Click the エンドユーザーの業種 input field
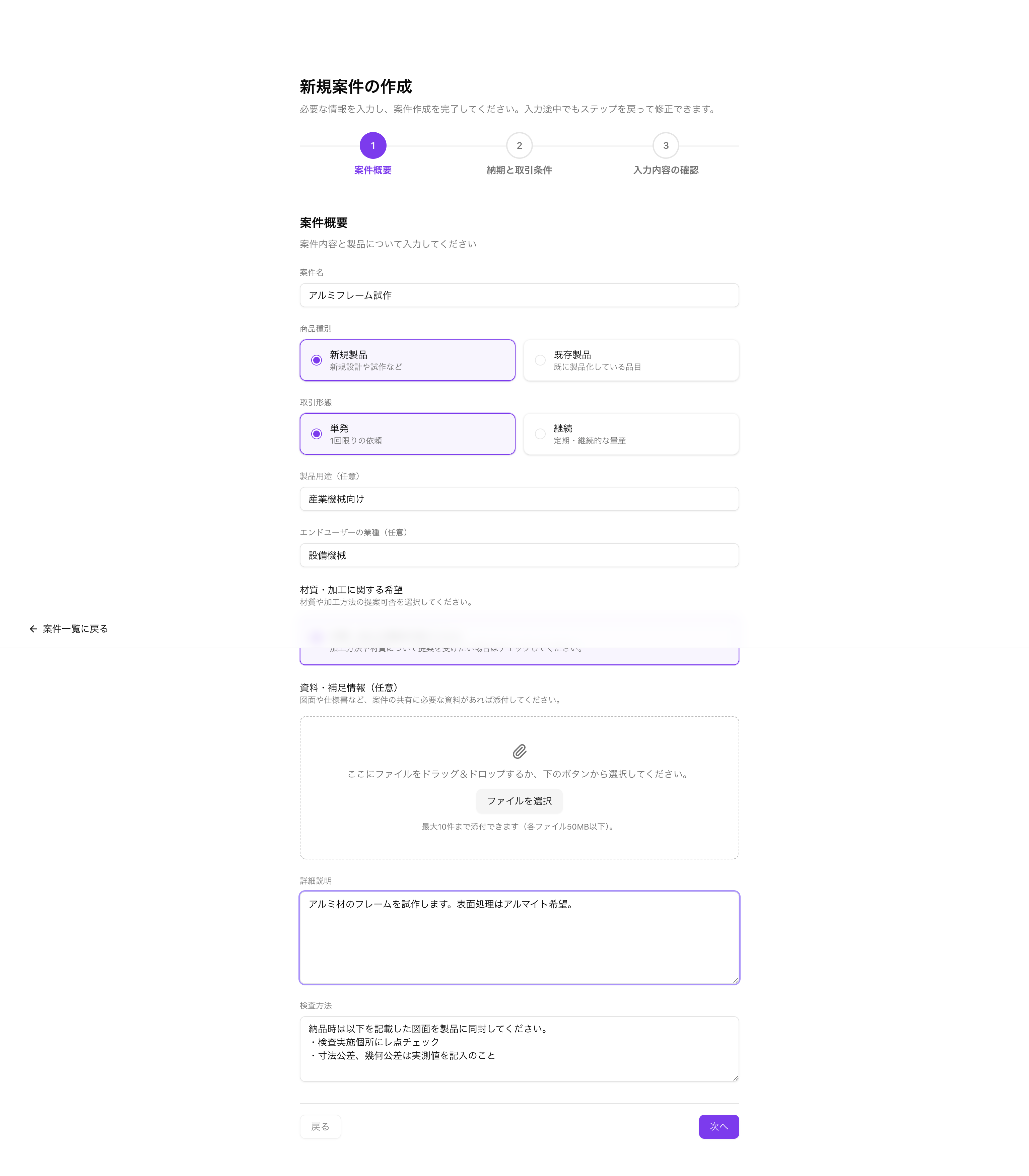 [519, 555]
